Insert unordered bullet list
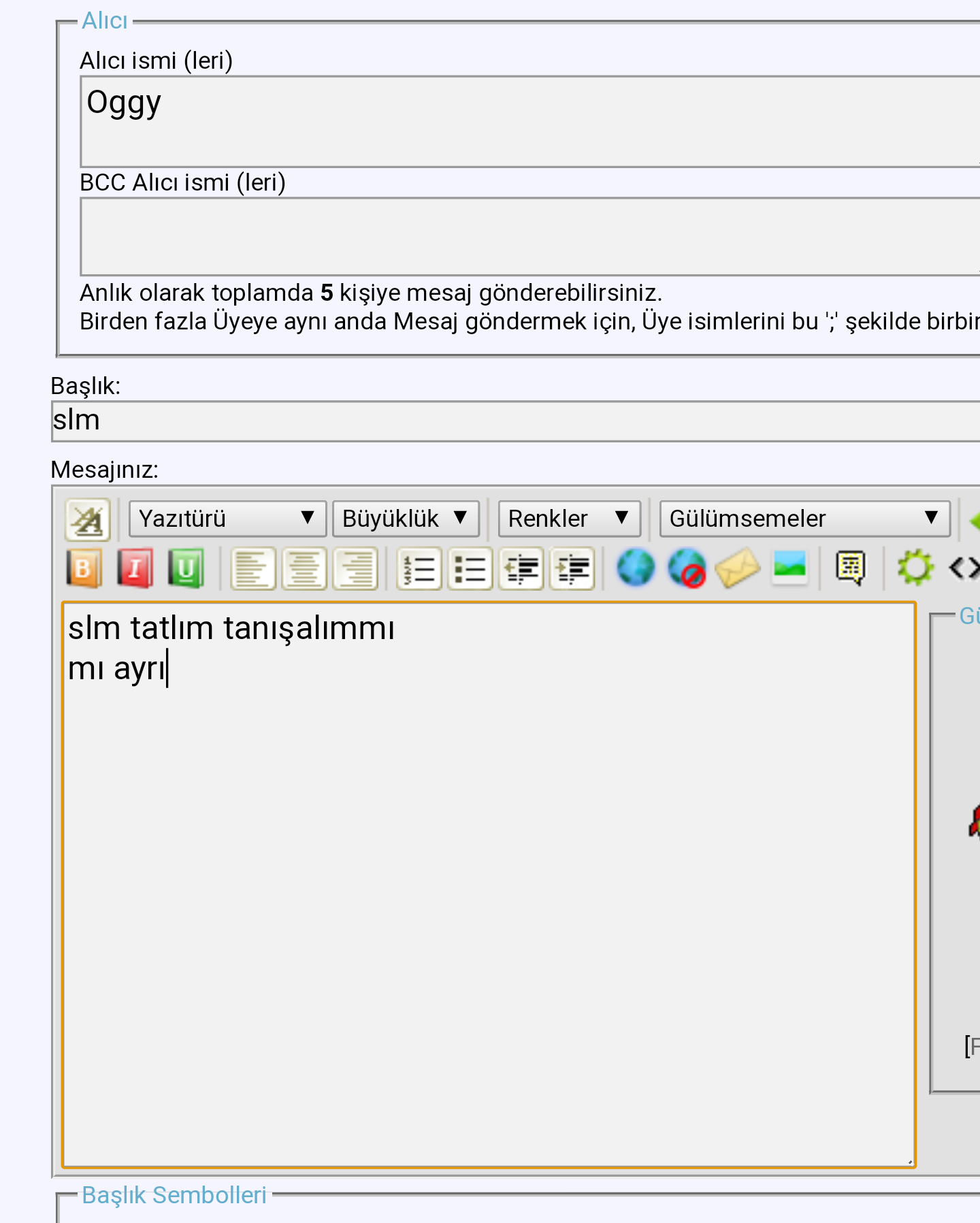Viewport: 980px width, 1223px height. 470,568
